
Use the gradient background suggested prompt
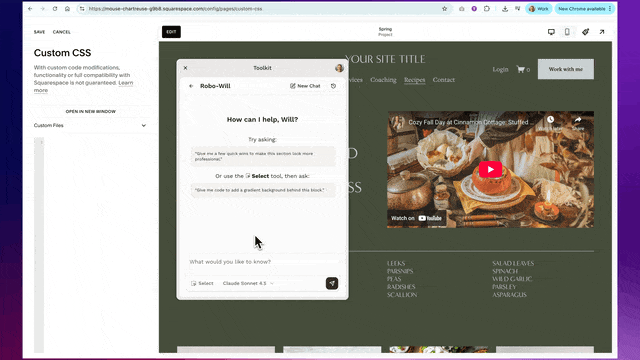coord(262,190)
